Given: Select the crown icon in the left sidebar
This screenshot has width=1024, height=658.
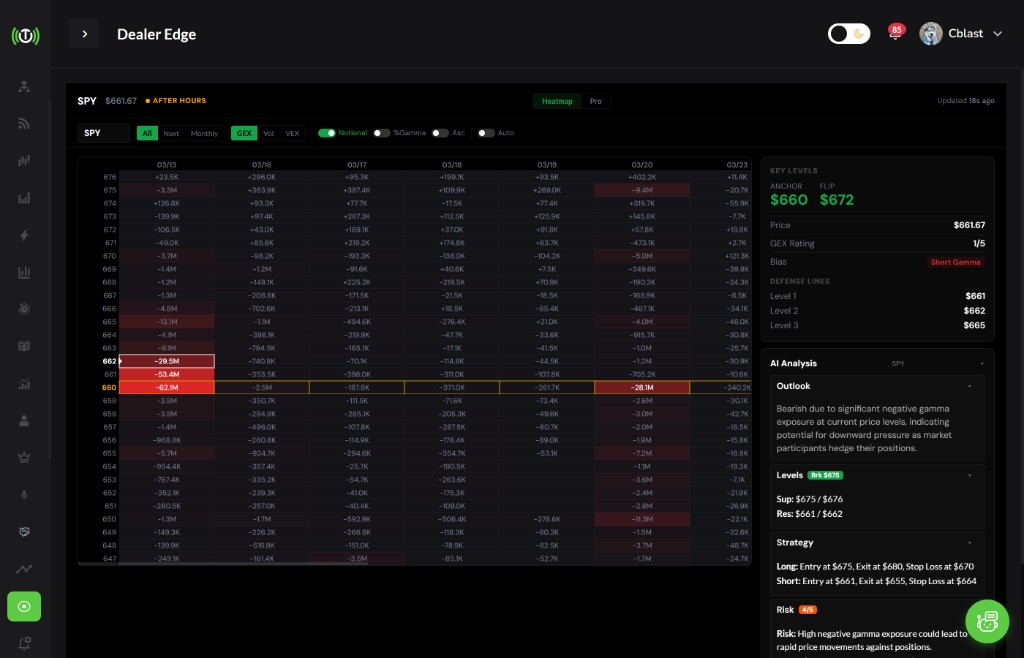Looking at the screenshot, I should point(24,457).
